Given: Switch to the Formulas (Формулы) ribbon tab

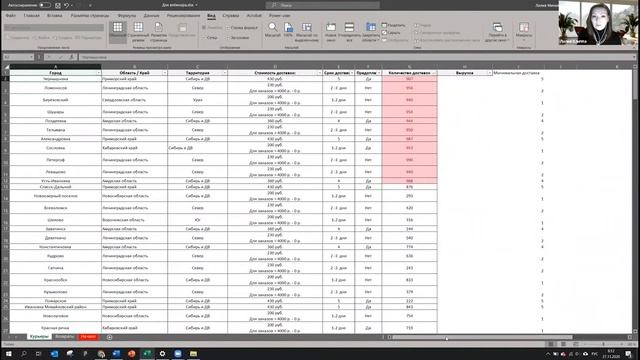Looking at the screenshot, I should click(127, 16).
